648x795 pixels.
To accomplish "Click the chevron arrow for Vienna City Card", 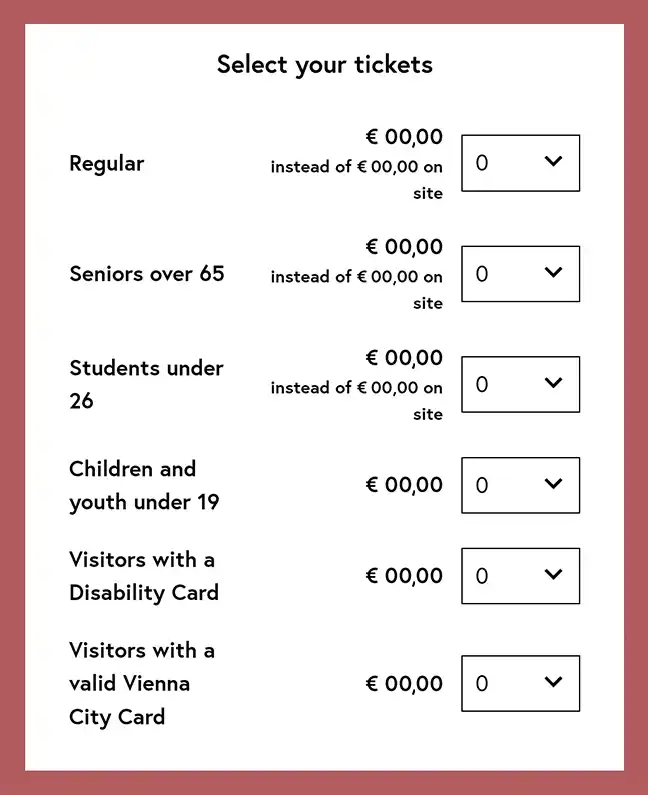I will coord(553,682).
